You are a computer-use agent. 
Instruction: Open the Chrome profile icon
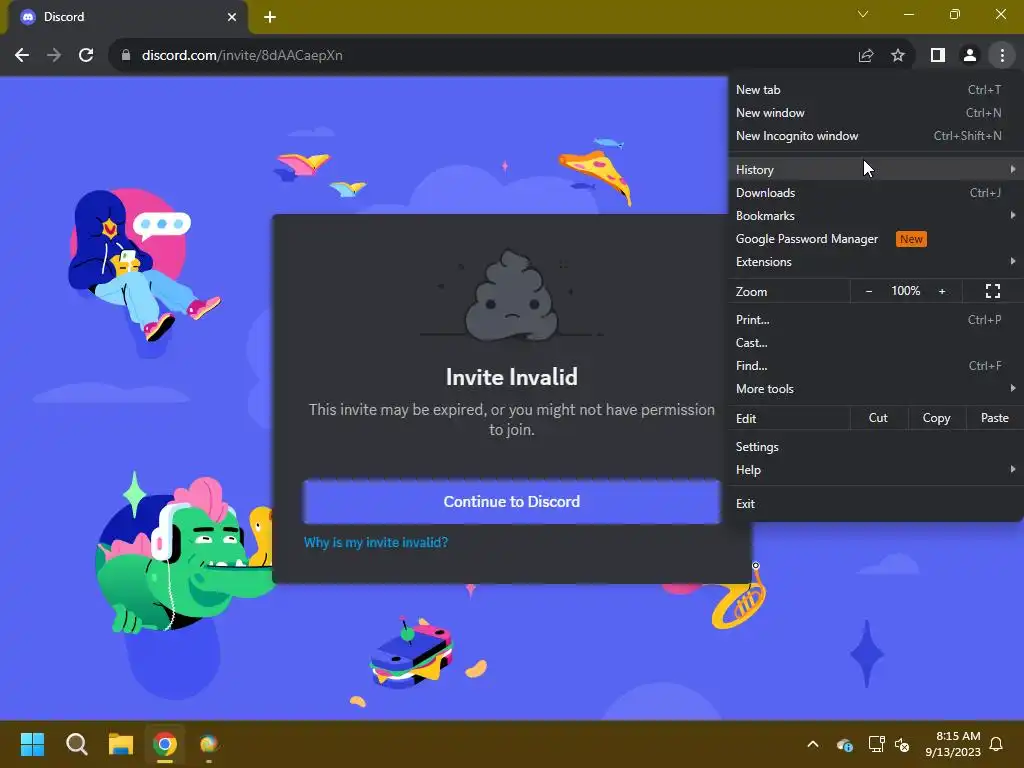(x=970, y=56)
